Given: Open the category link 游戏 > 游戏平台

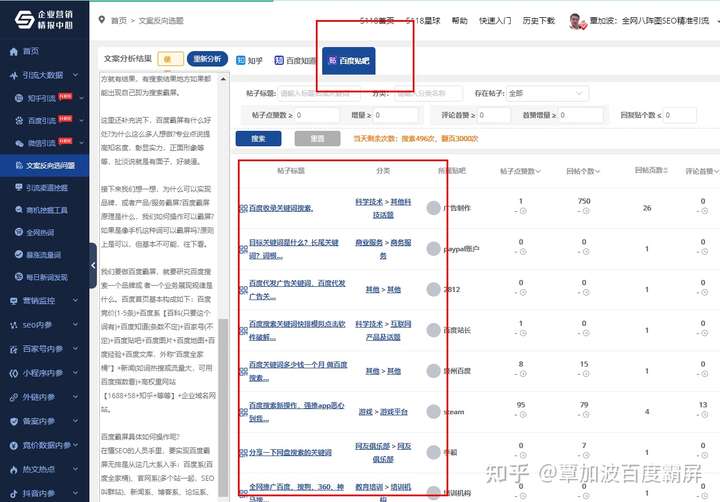Looking at the screenshot, I should (383, 412).
